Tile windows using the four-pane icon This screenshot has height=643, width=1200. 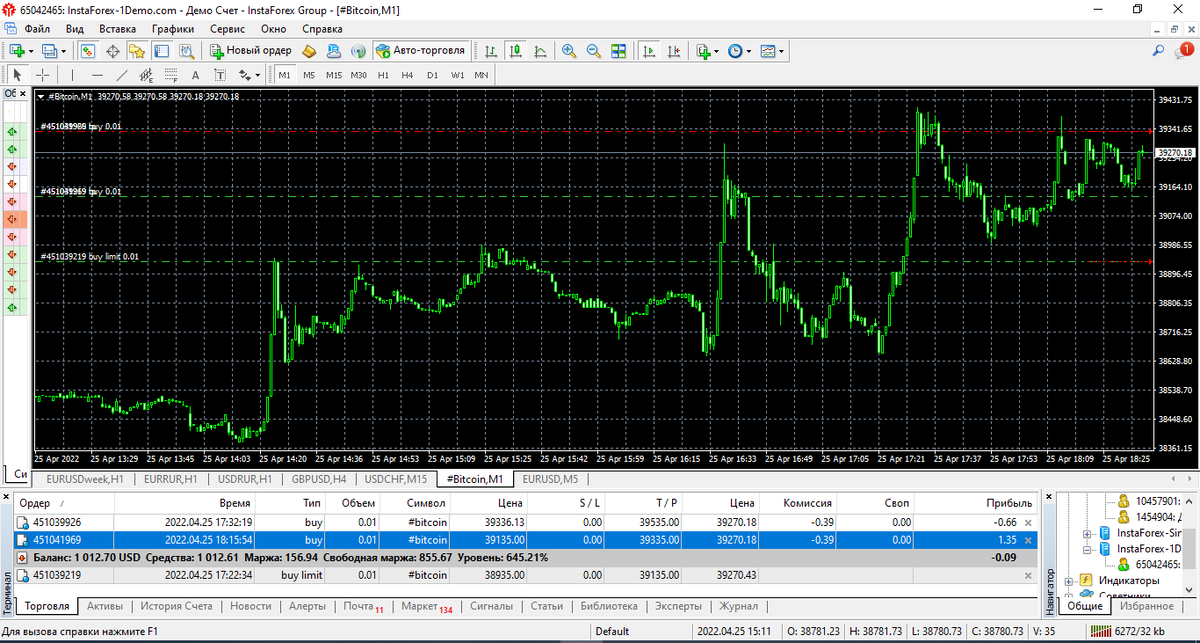pos(618,50)
